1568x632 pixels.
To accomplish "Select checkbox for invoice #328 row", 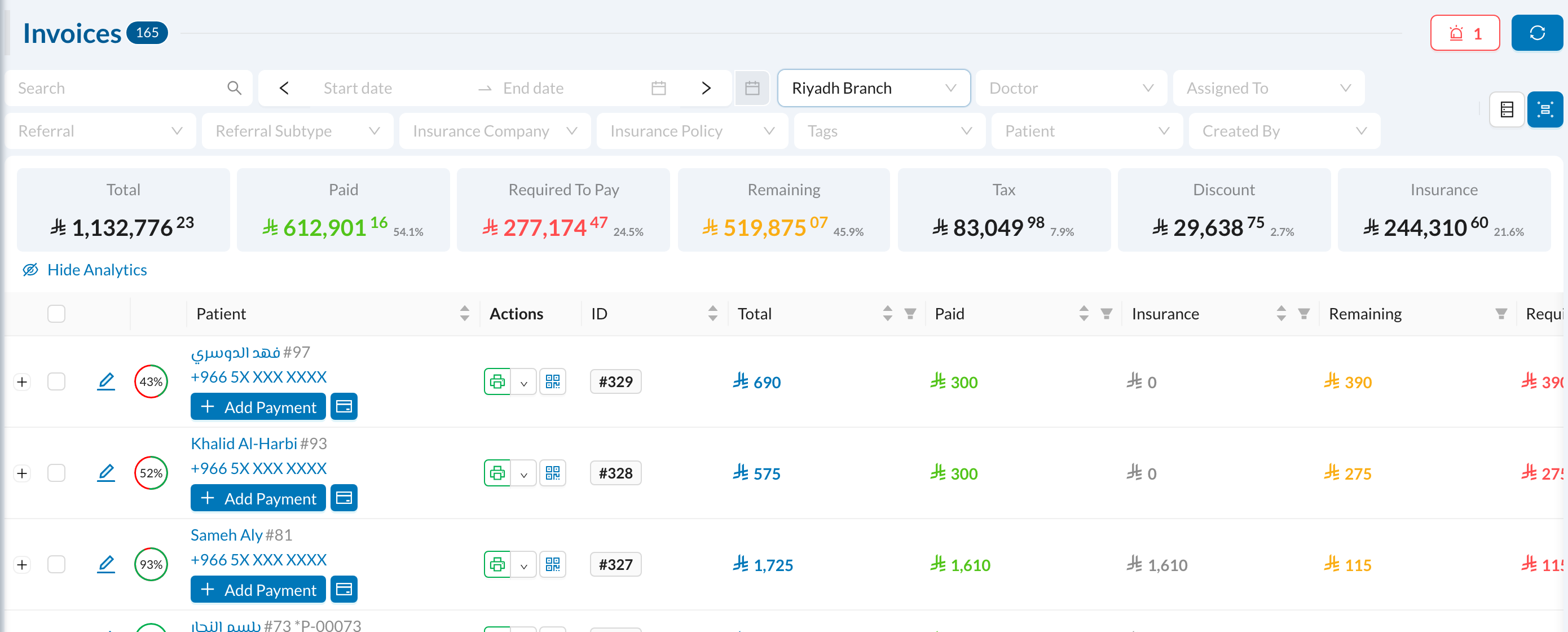I will [x=56, y=473].
